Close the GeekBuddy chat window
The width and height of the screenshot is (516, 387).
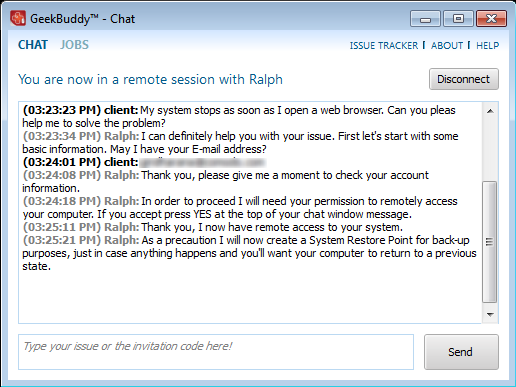492,19
